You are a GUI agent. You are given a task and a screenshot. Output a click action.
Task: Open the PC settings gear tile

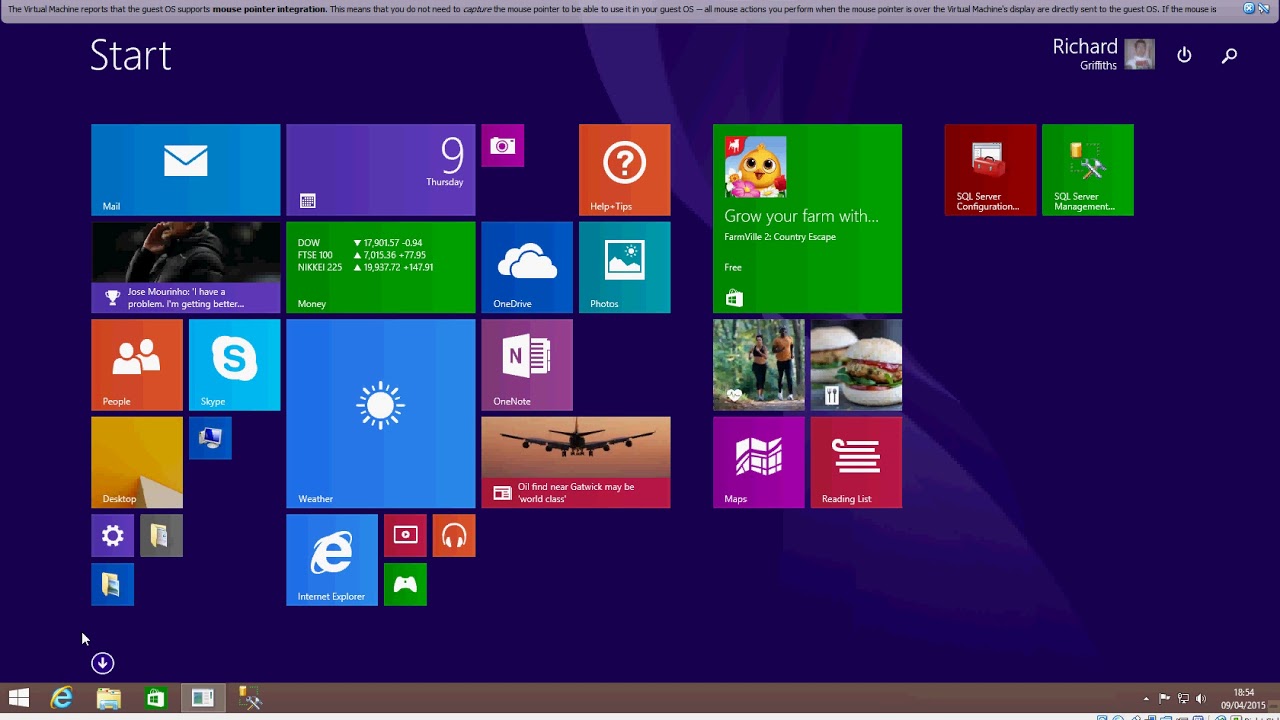click(x=112, y=536)
